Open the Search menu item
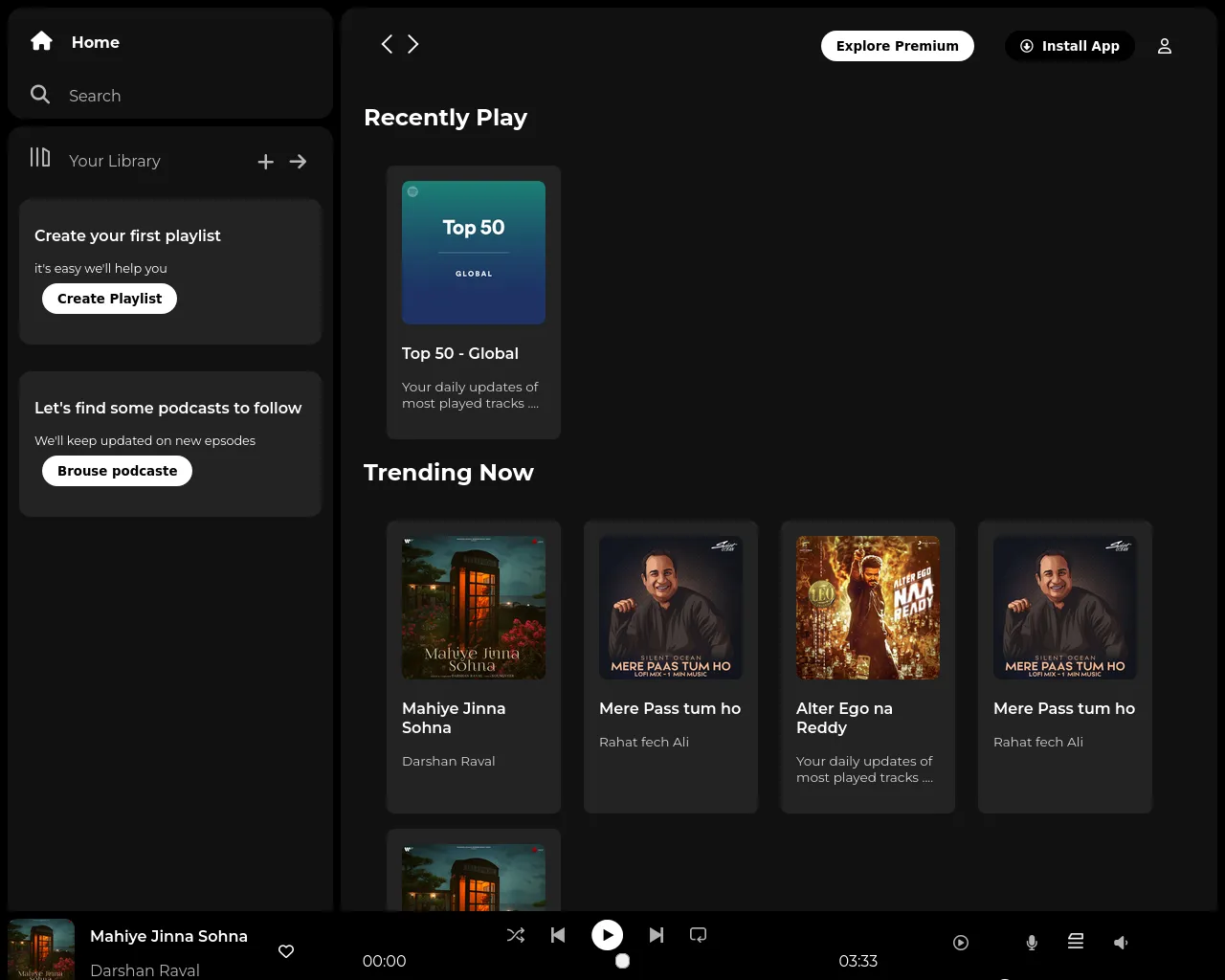Screen dimensions: 1225x980 [95, 96]
